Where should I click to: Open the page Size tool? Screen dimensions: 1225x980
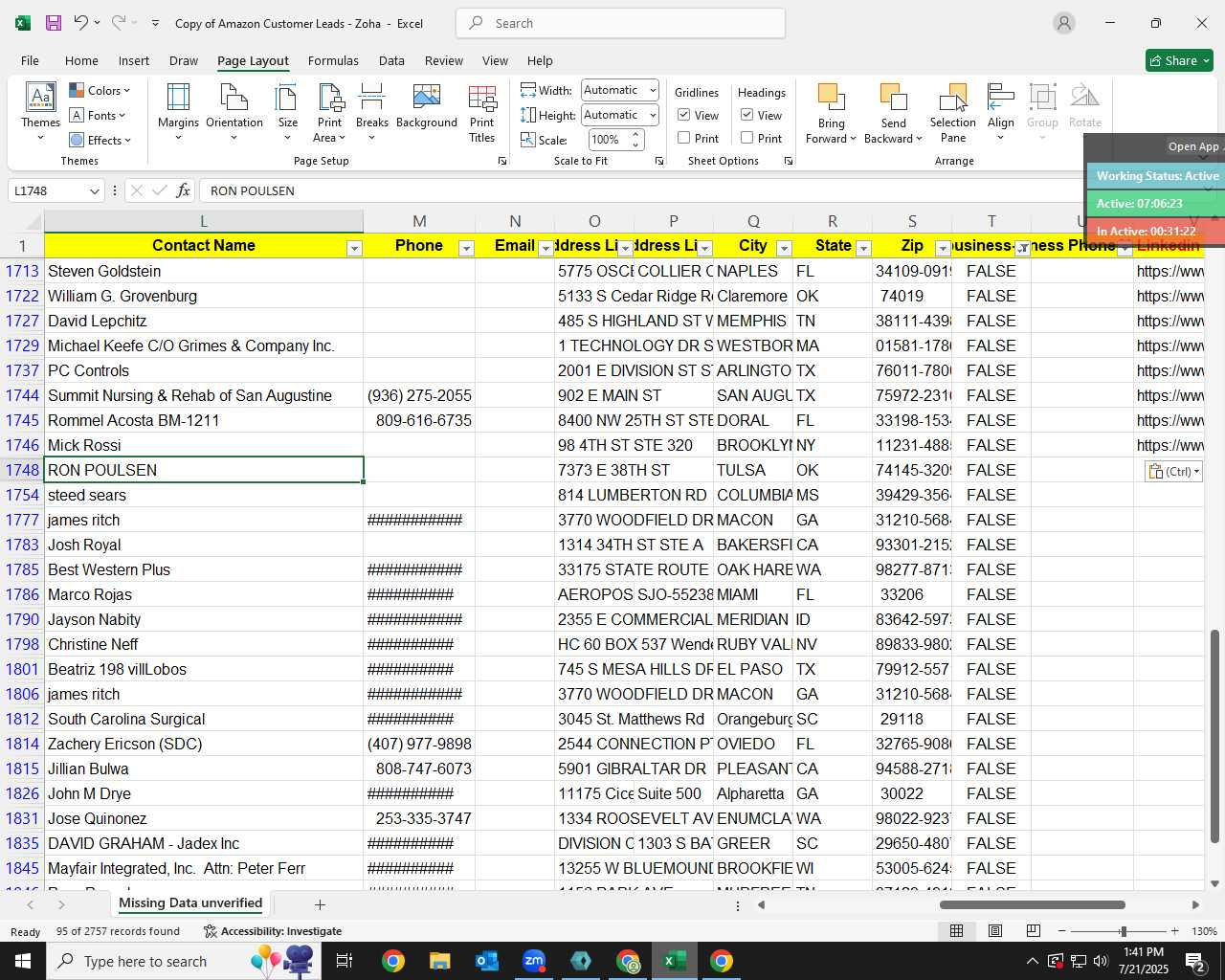click(287, 111)
